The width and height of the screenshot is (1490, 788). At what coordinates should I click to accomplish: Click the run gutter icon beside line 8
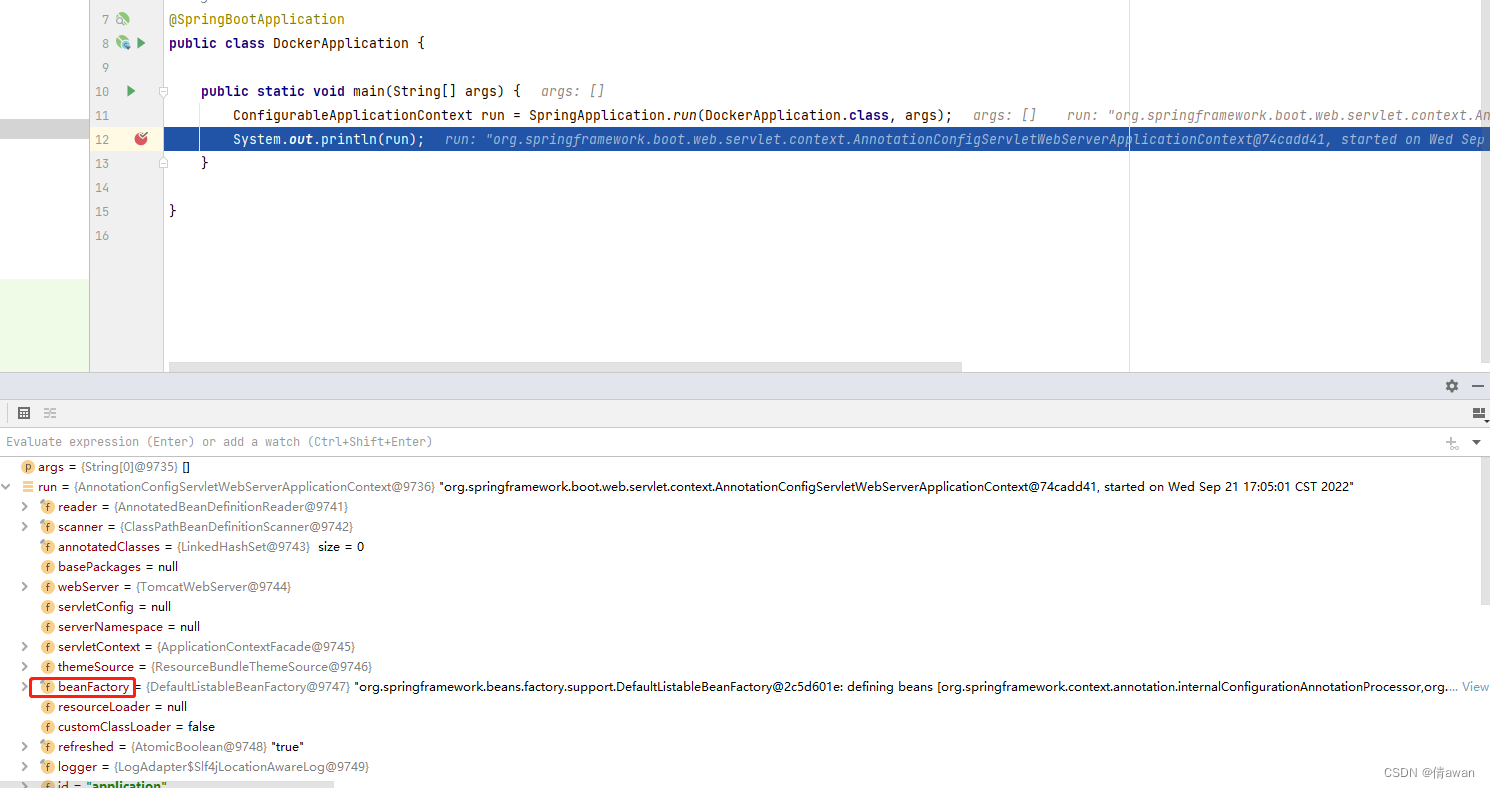(141, 43)
